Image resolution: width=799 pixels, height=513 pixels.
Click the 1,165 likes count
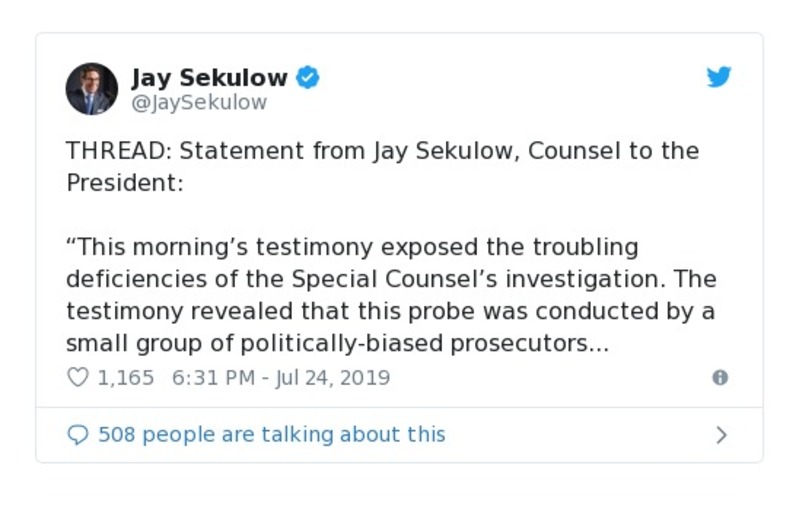coord(126,378)
